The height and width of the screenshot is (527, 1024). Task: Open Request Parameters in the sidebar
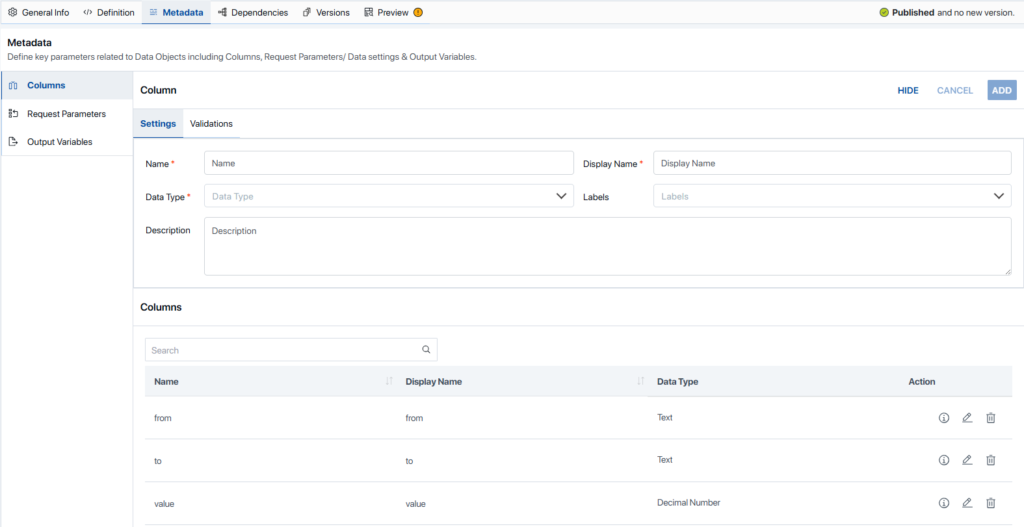pyautogui.click(x=67, y=114)
